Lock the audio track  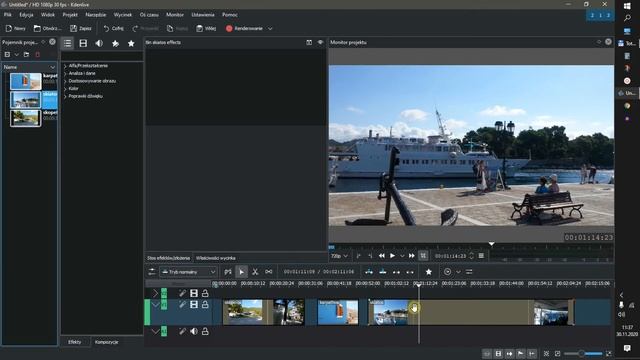pyautogui.click(x=205, y=331)
